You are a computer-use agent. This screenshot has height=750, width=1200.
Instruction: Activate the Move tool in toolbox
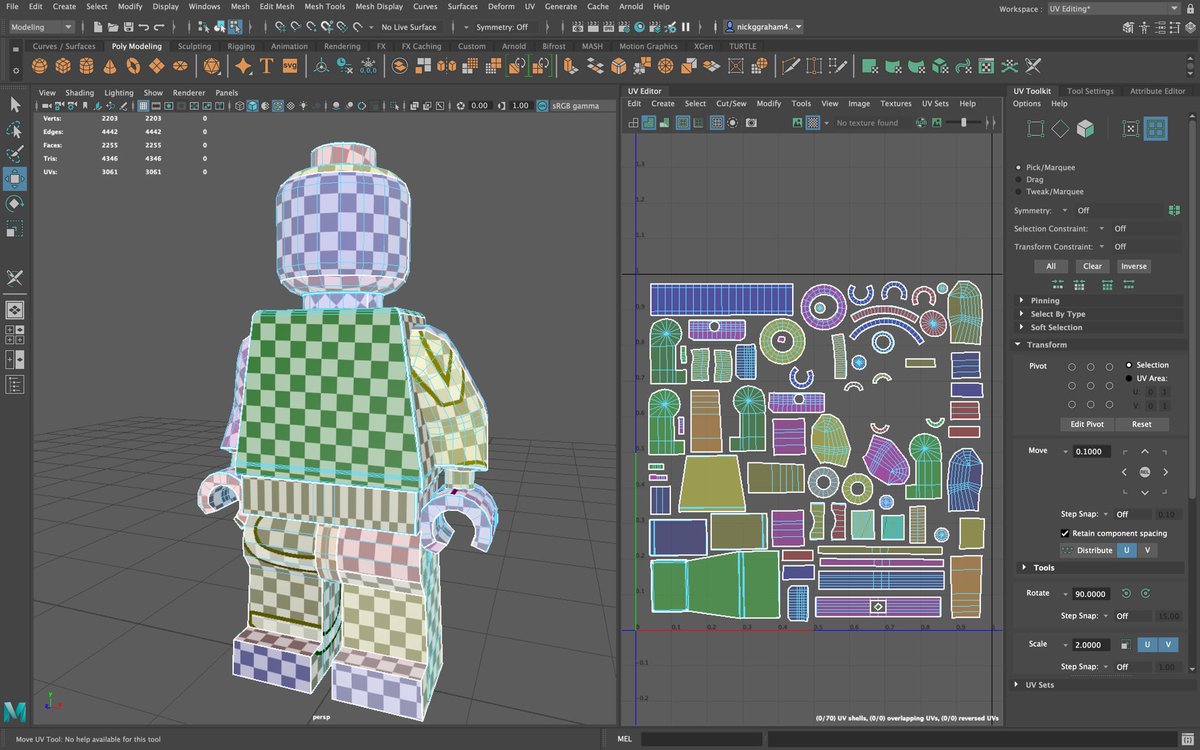coord(15,179)
